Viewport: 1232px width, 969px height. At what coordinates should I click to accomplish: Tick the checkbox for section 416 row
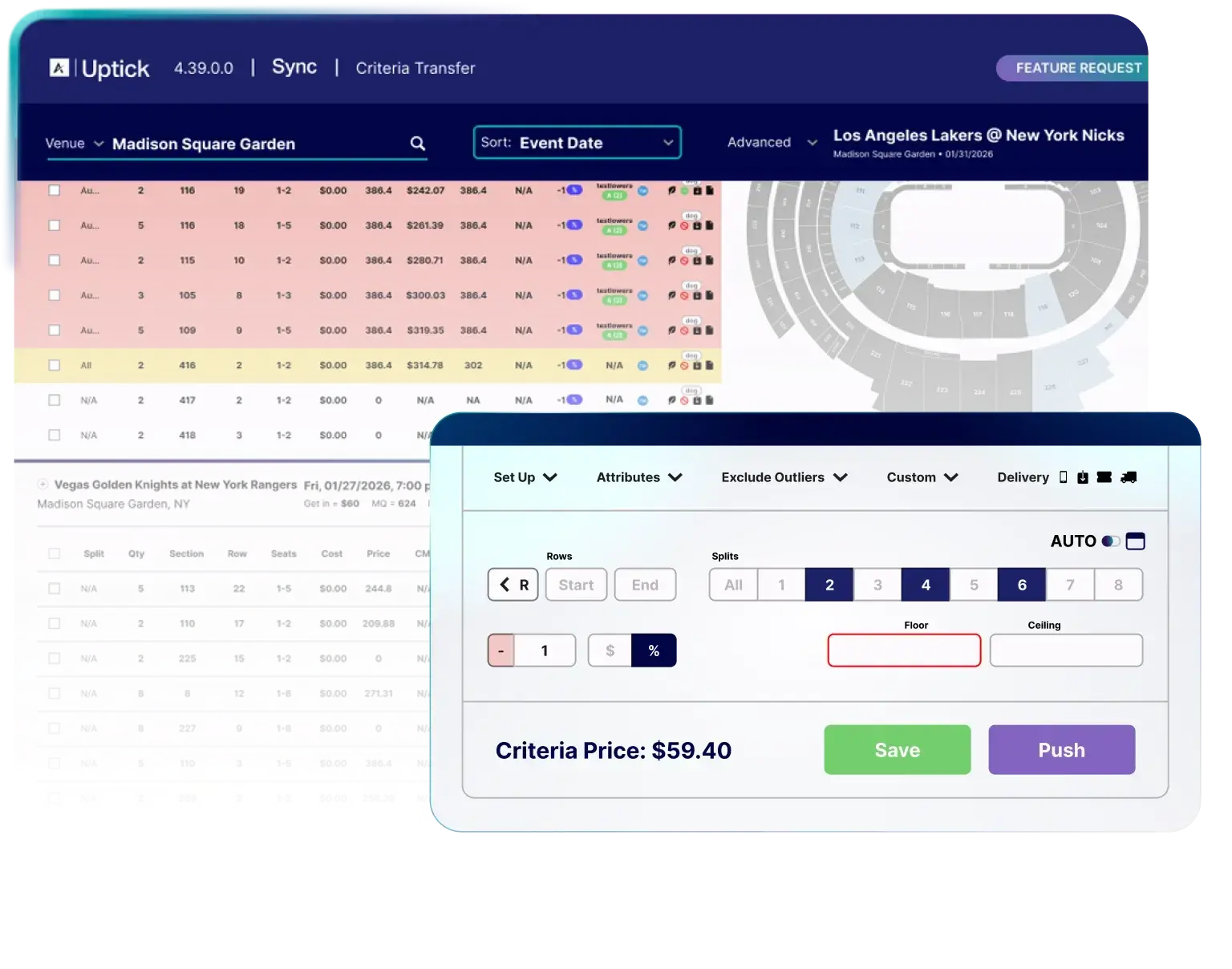[x=55, y=366]
